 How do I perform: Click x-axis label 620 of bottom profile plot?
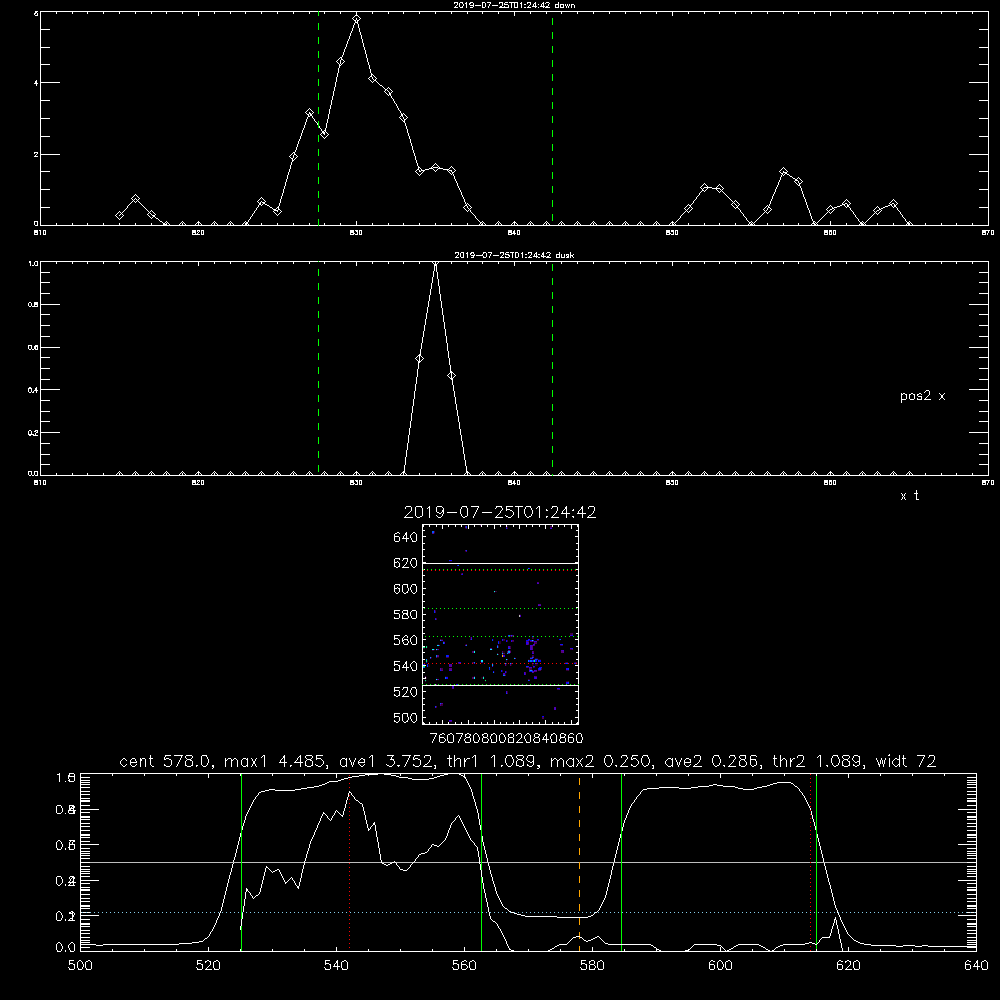tap(848, 966)
